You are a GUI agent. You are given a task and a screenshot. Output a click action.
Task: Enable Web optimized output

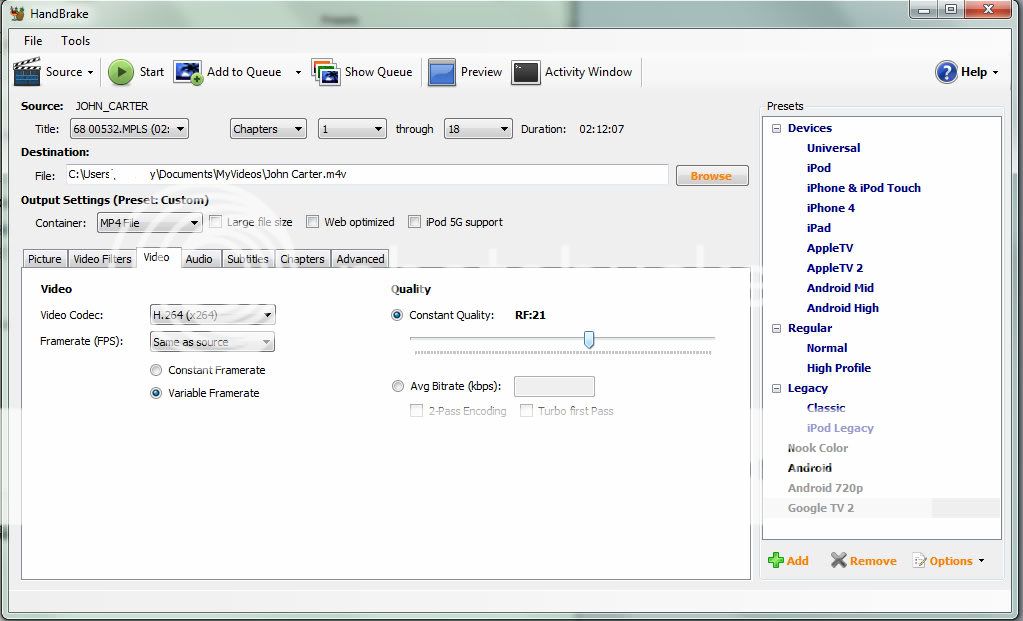pyautogui.click(x=313, y=221)
